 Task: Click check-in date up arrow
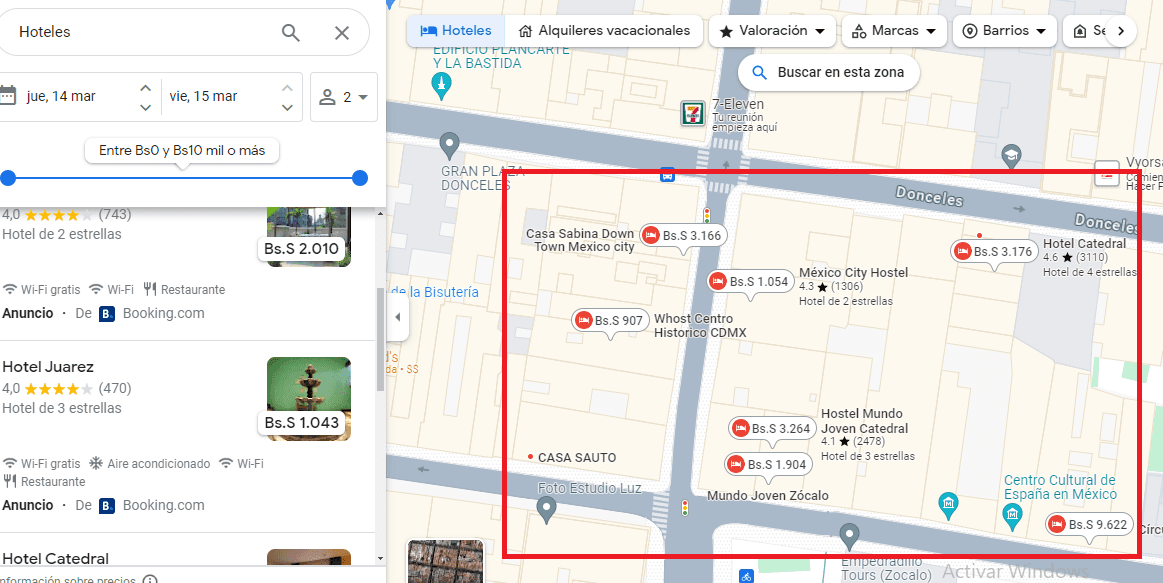[x=145, y=88]
